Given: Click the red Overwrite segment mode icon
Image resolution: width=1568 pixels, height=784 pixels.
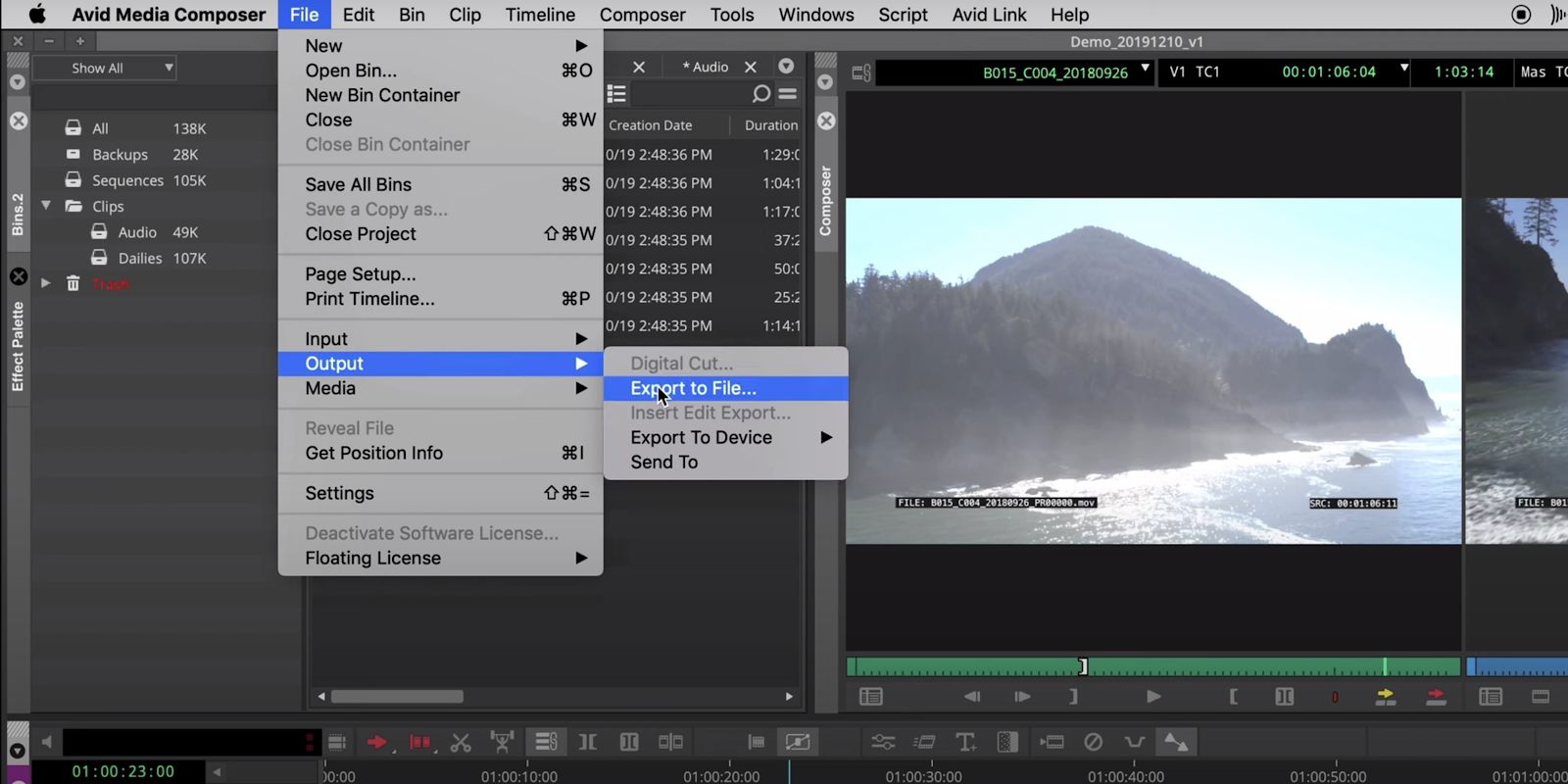Looking at the screenshot, I should coord(420,743).
